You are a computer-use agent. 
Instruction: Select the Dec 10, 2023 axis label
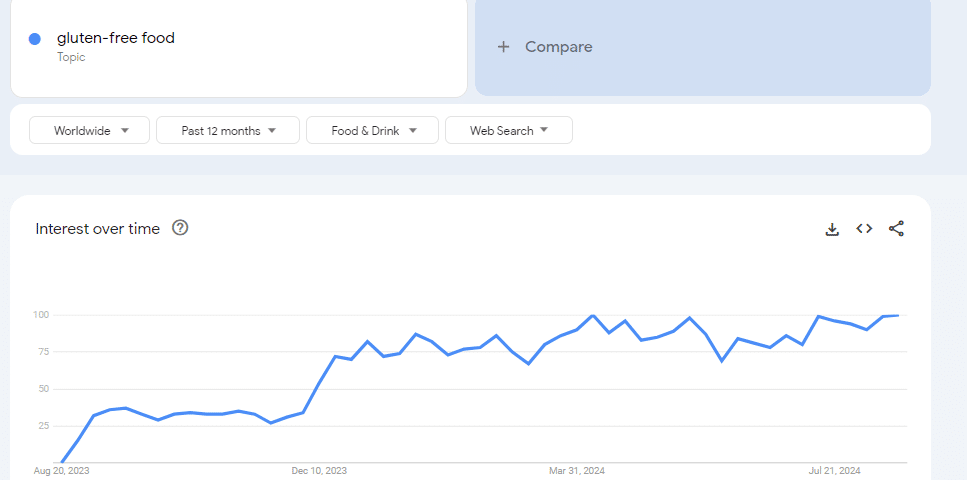(x=320, y=470)
